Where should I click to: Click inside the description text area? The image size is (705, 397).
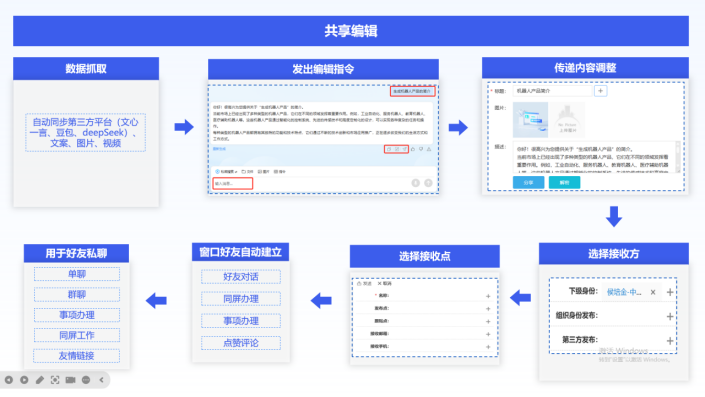tap(593, 158)
